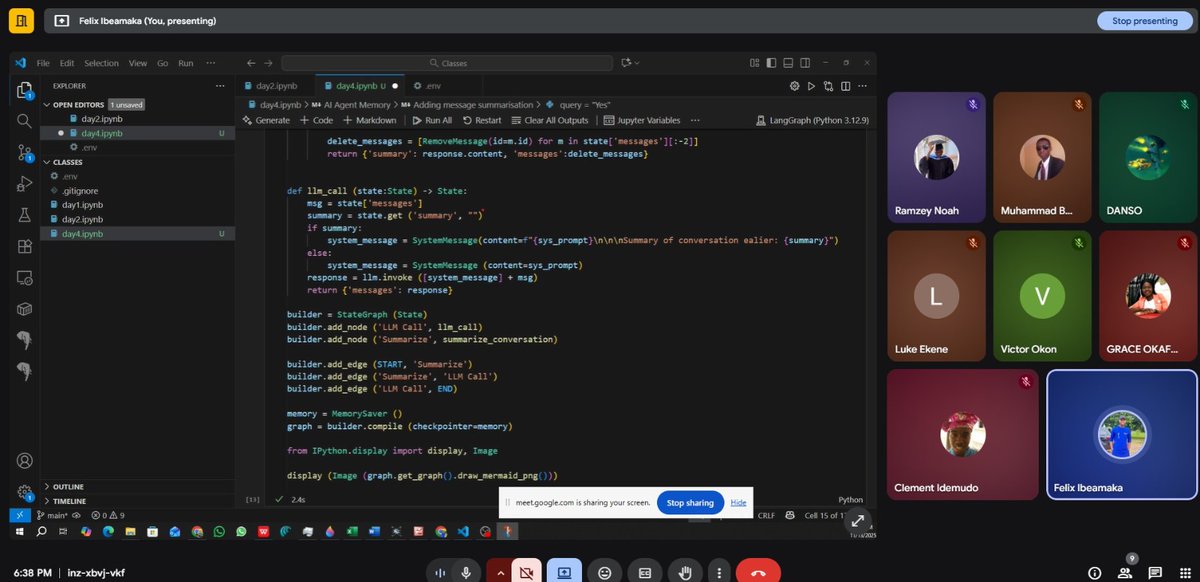Click the Stop presenting button

pyautogui.click(x=1144, y=20)
